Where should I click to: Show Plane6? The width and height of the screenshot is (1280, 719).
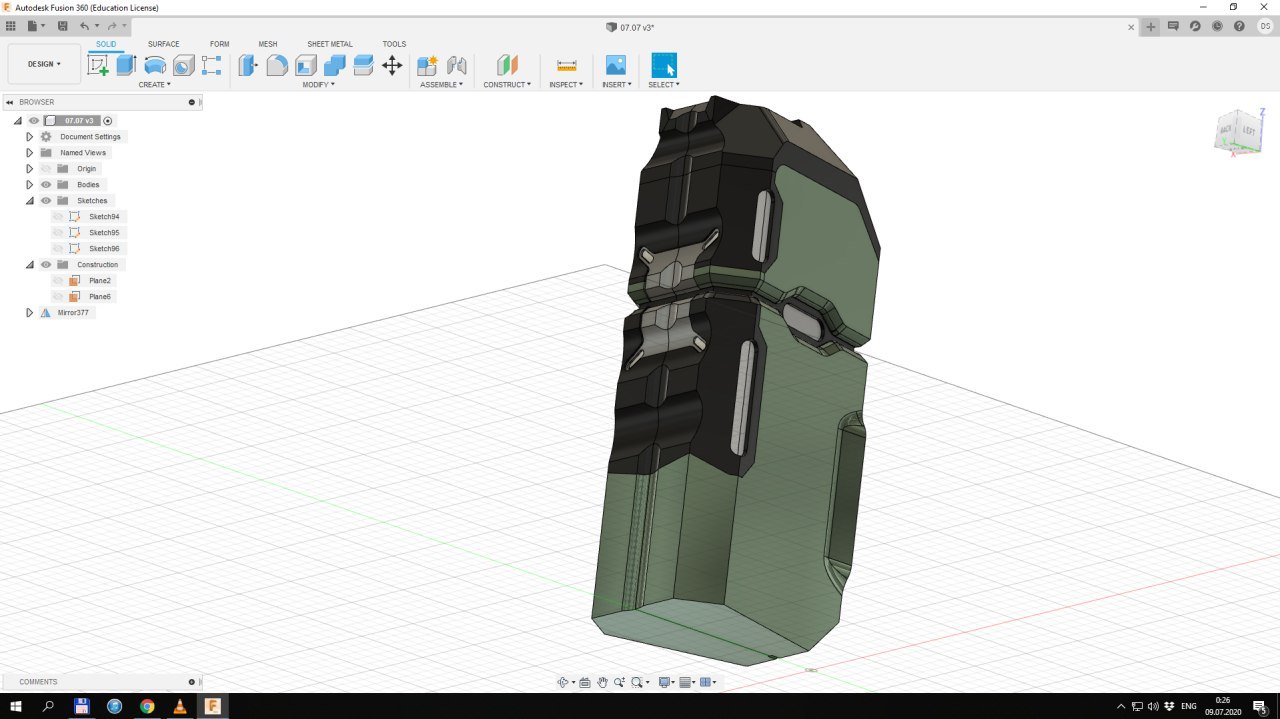click(x=58, y=296)
